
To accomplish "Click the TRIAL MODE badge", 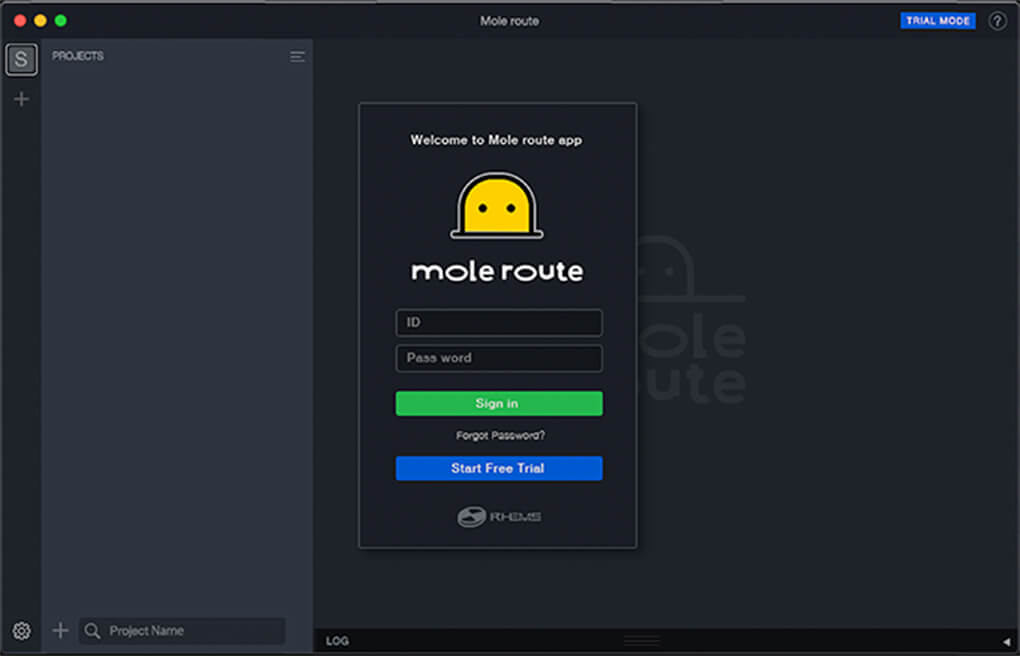I will (x=937, y=21).
